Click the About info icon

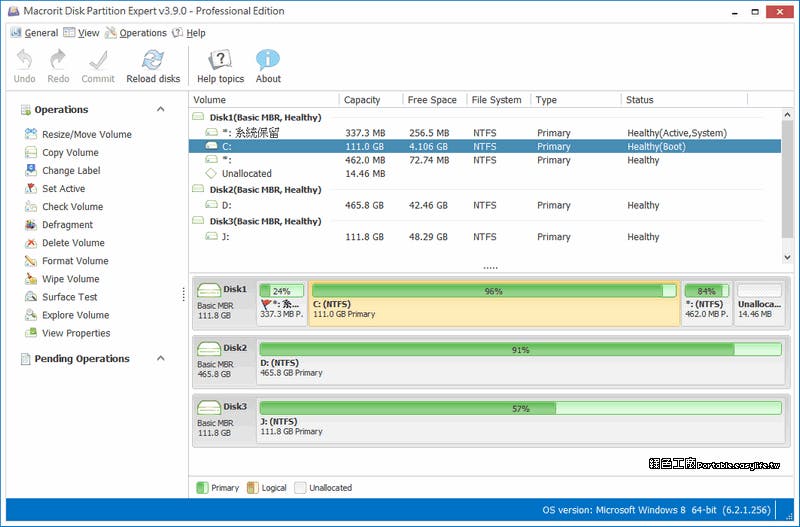click(x=268, y=60)
